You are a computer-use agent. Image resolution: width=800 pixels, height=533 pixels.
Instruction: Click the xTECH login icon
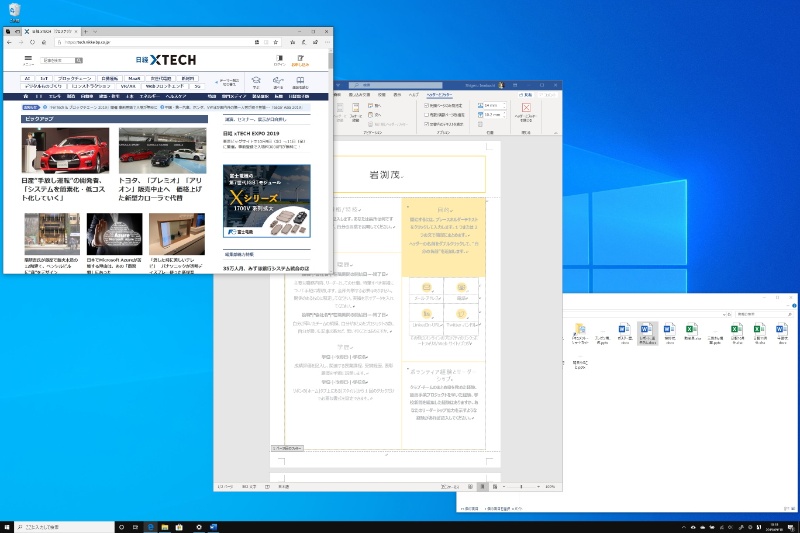[280, 58]
